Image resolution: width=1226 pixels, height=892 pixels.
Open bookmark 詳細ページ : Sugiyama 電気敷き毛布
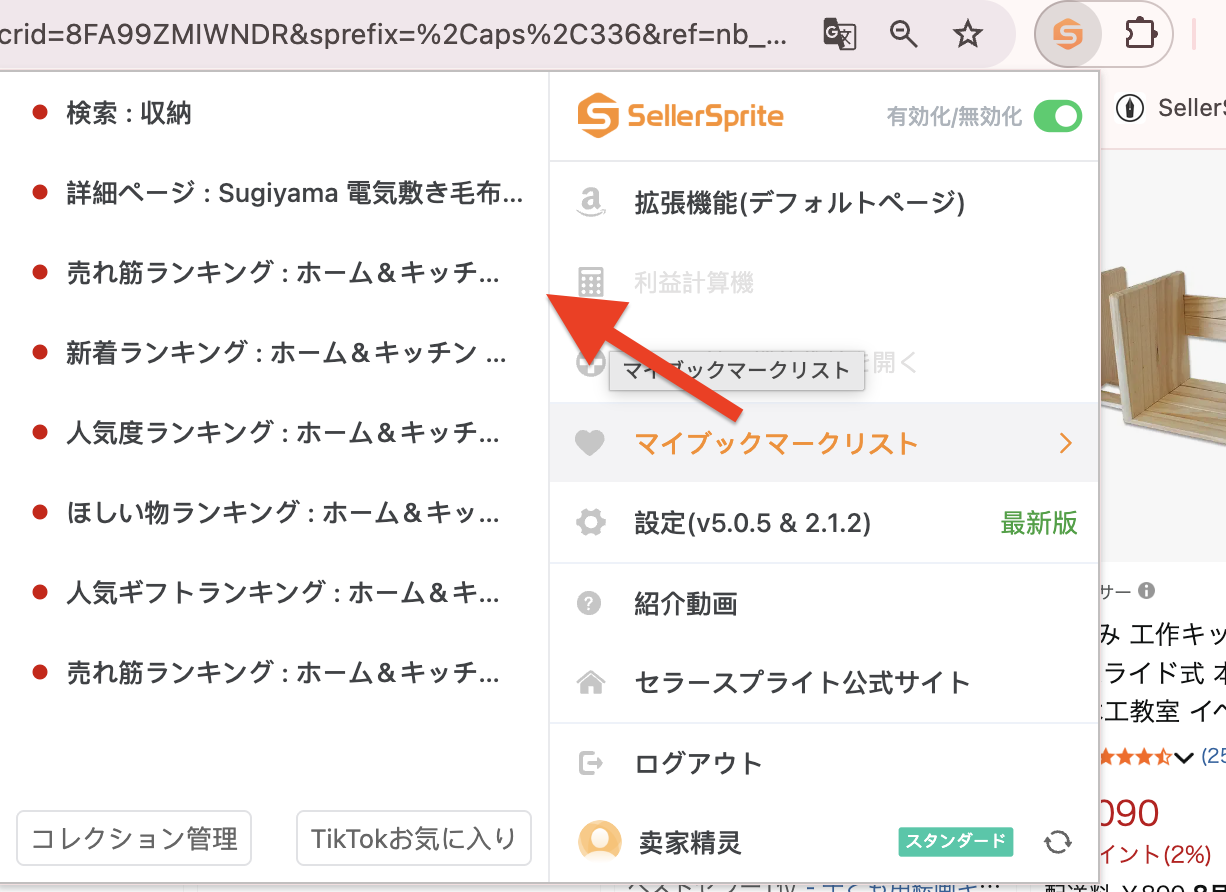295,193
